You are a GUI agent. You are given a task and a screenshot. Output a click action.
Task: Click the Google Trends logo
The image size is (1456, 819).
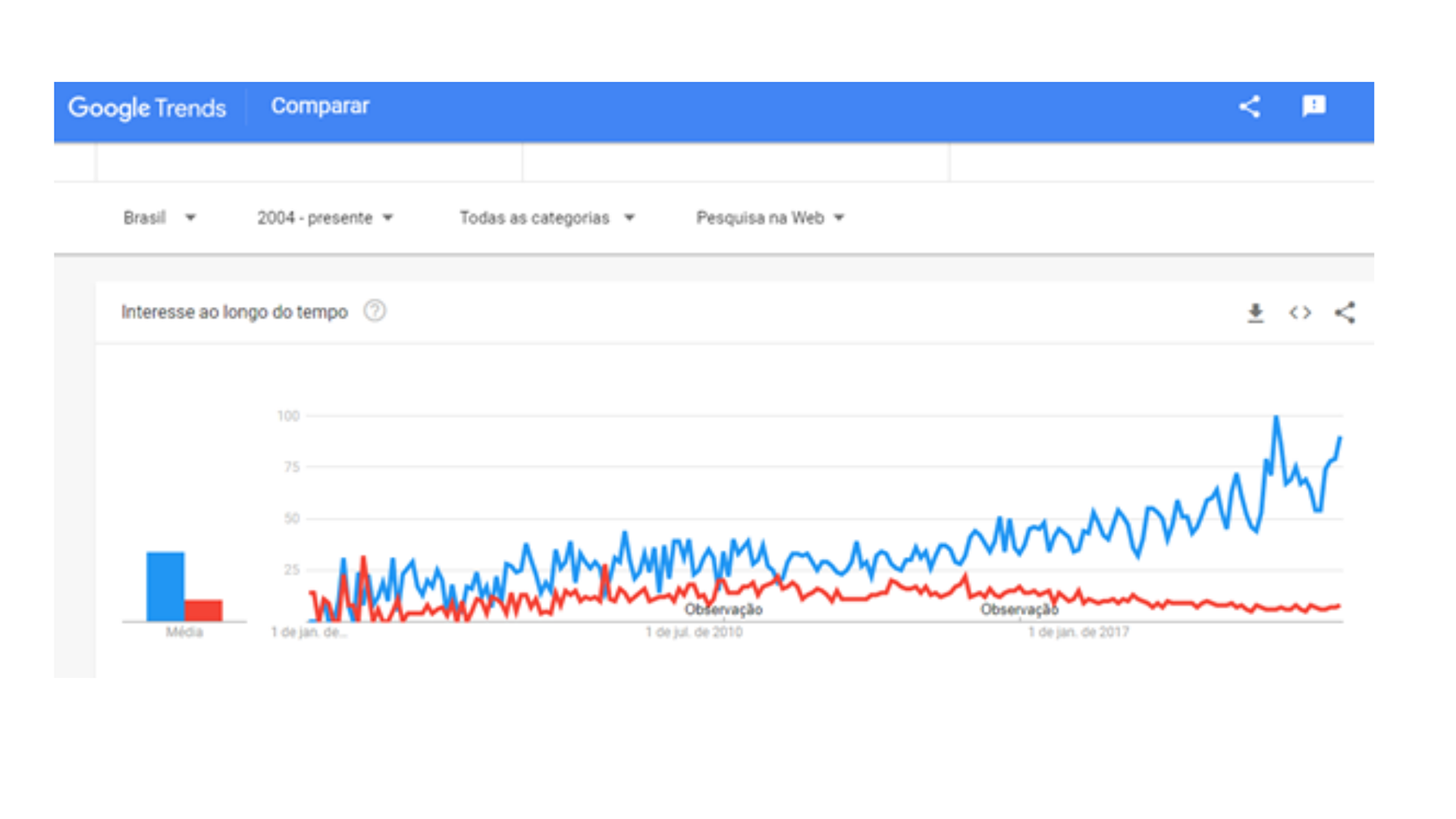tap(147, 108)
